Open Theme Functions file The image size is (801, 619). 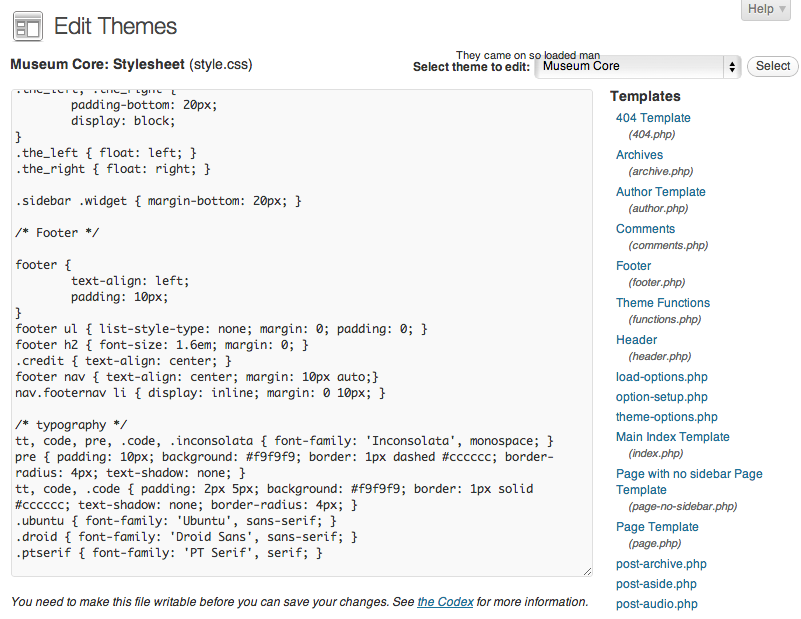663,303
